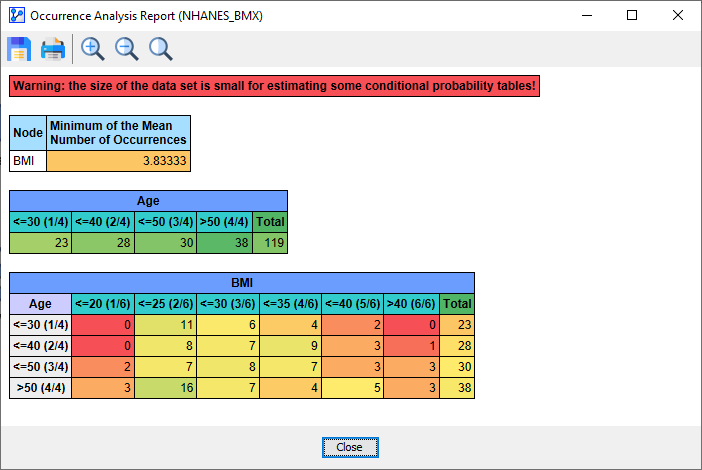702x470 pixels.
Task: Select BMI table row total 38
Action: point(457,388)
